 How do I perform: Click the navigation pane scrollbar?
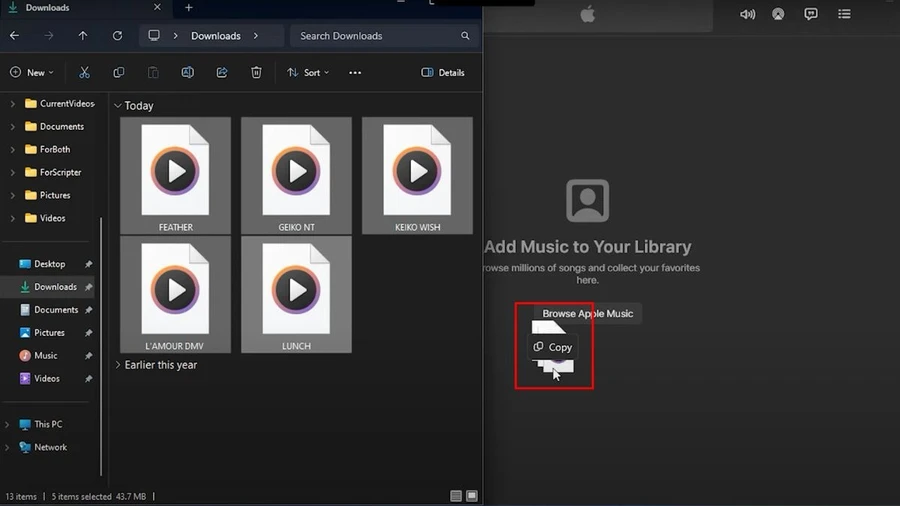click(102, 347)
